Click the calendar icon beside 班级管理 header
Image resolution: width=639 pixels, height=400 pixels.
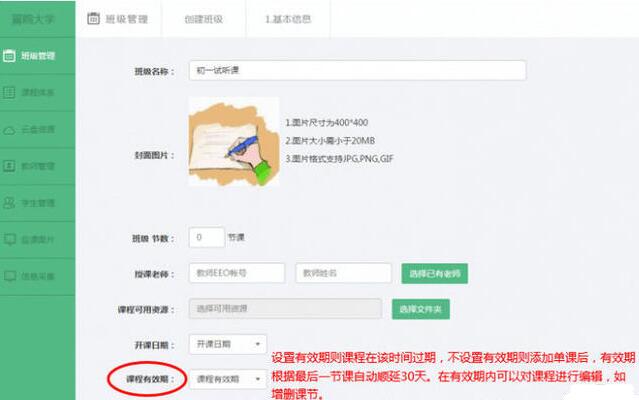pyautogui.click(x=93, y=18)
